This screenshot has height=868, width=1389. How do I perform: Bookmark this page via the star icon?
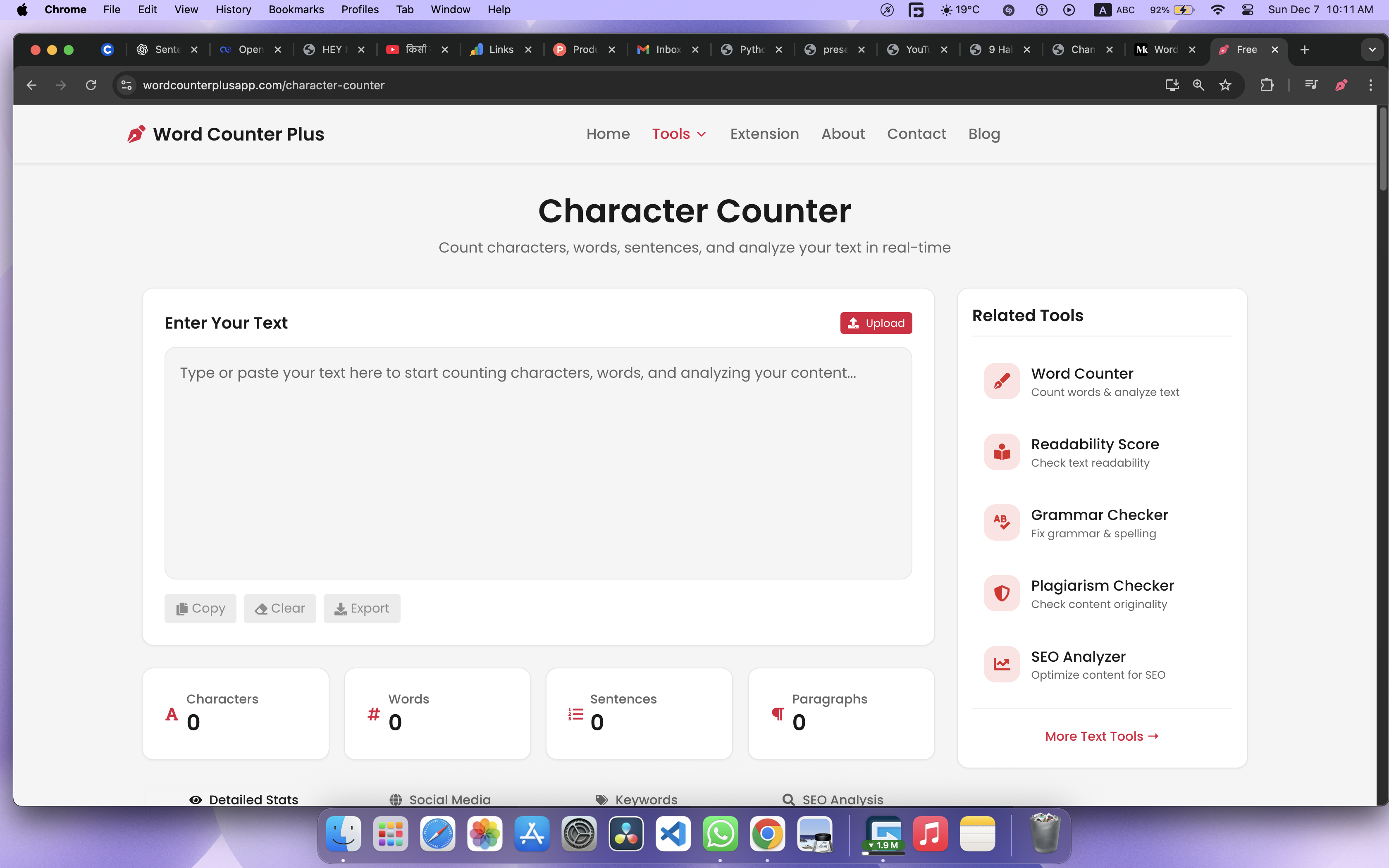coord(1226,85)
